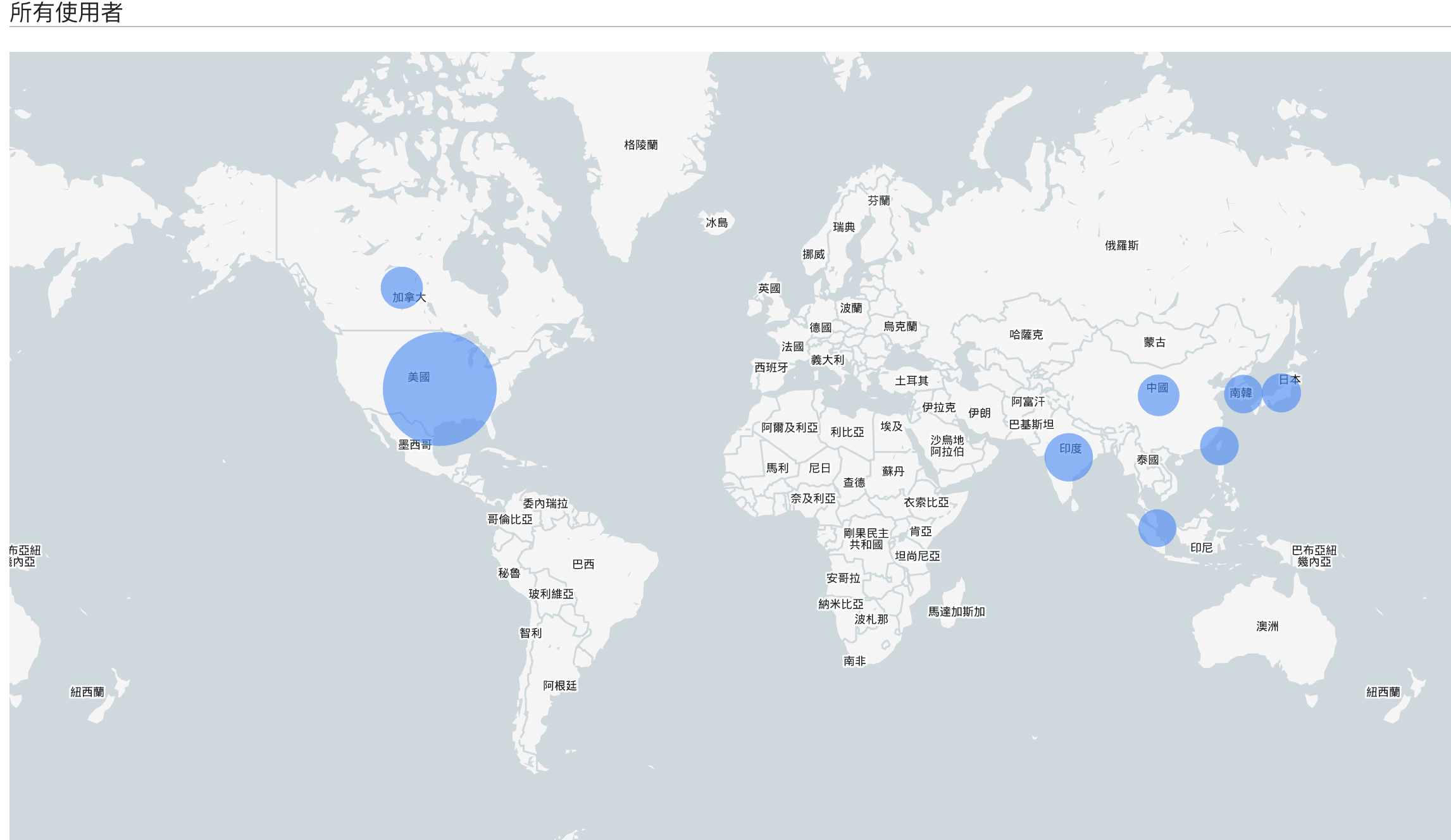Select the bubble near Malaysia and Singapore
The image size is (1451, 840).
coord(1157,528)
